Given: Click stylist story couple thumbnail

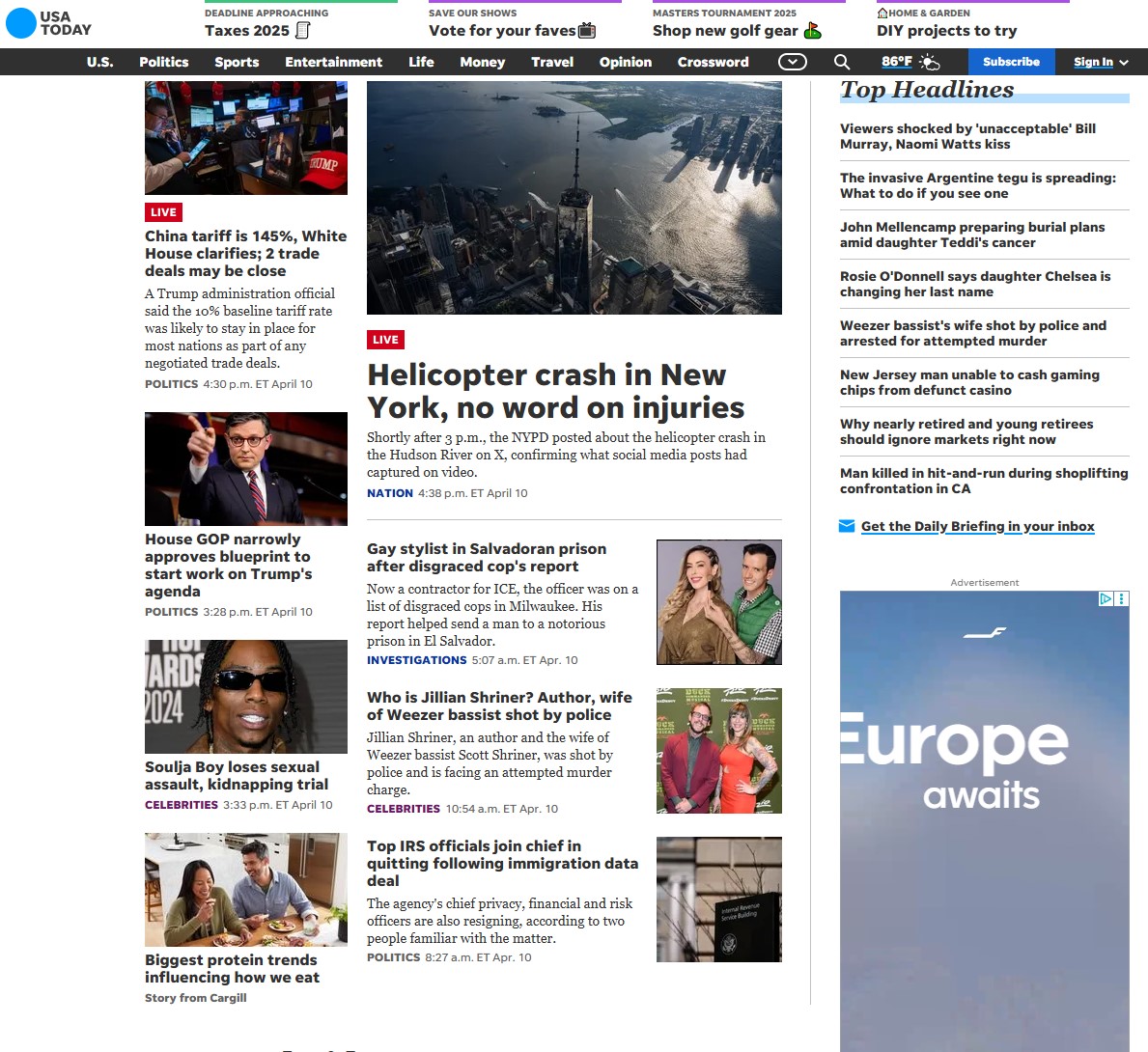Looking at the screenshot, I should (x=719, y=602).
